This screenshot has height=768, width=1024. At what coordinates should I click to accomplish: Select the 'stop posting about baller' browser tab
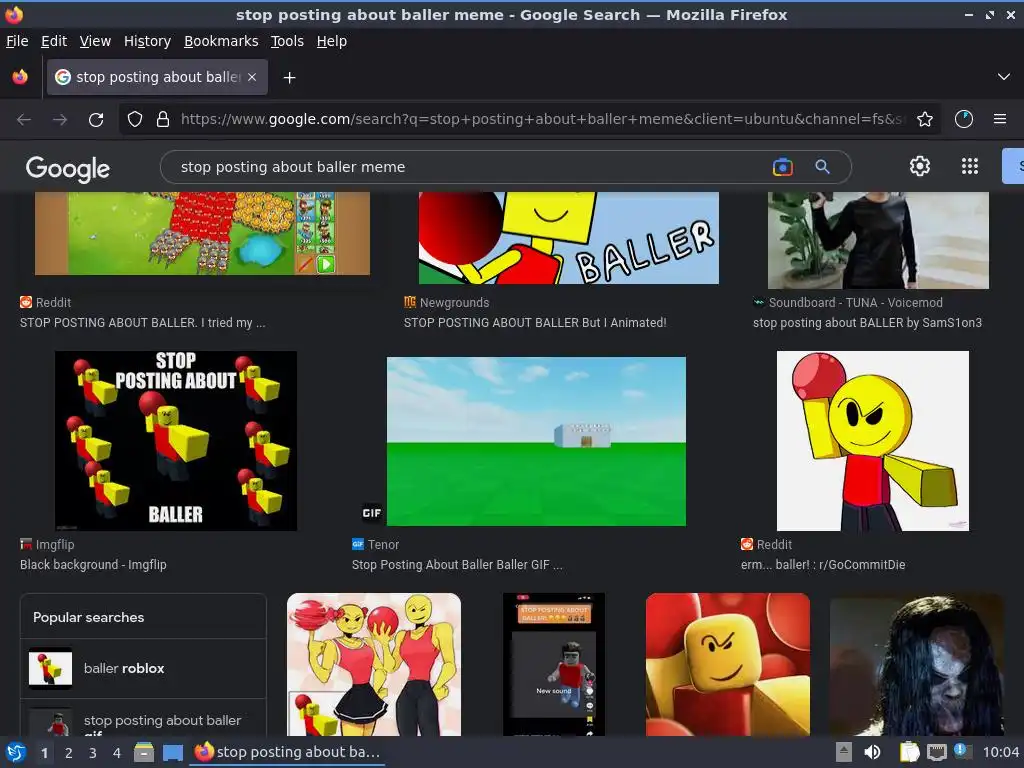pos(157,77)
